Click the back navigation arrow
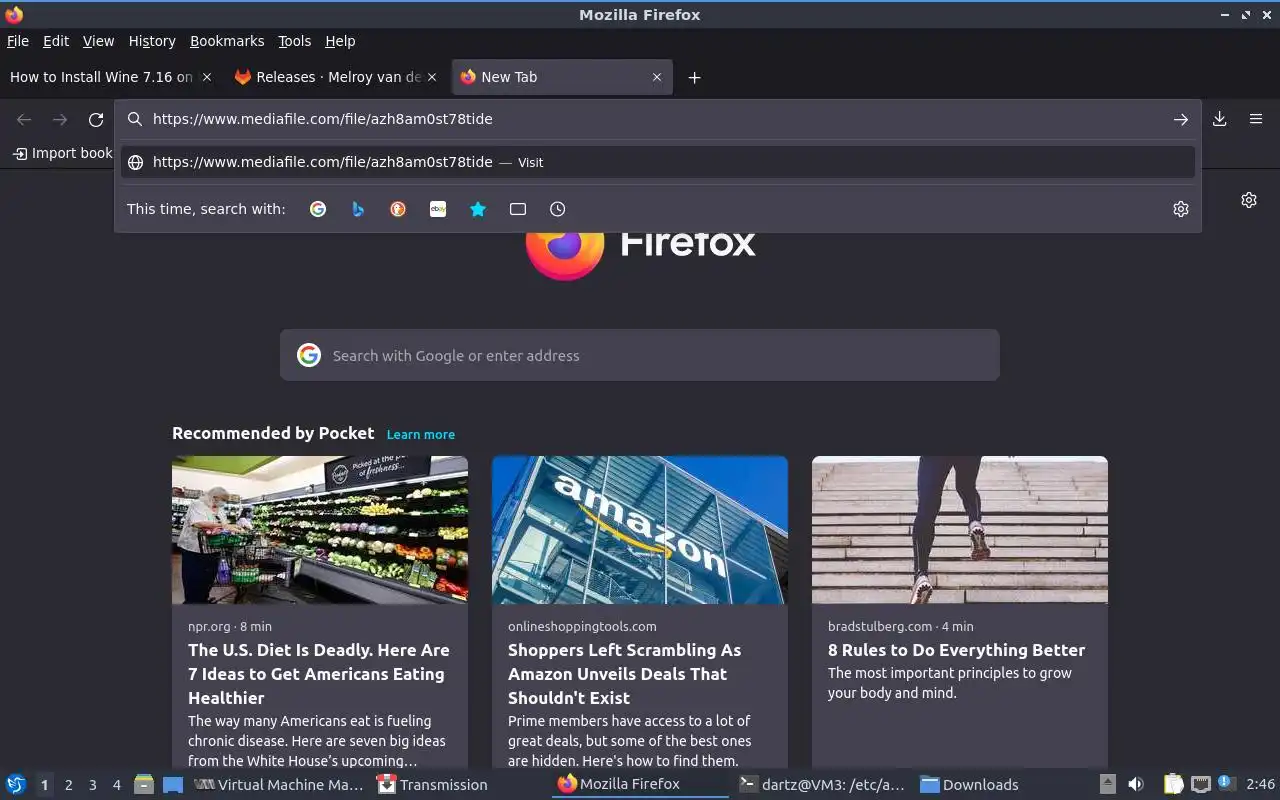The height and width of the screenshot is (800, 1280). click(x=24, y=120)
